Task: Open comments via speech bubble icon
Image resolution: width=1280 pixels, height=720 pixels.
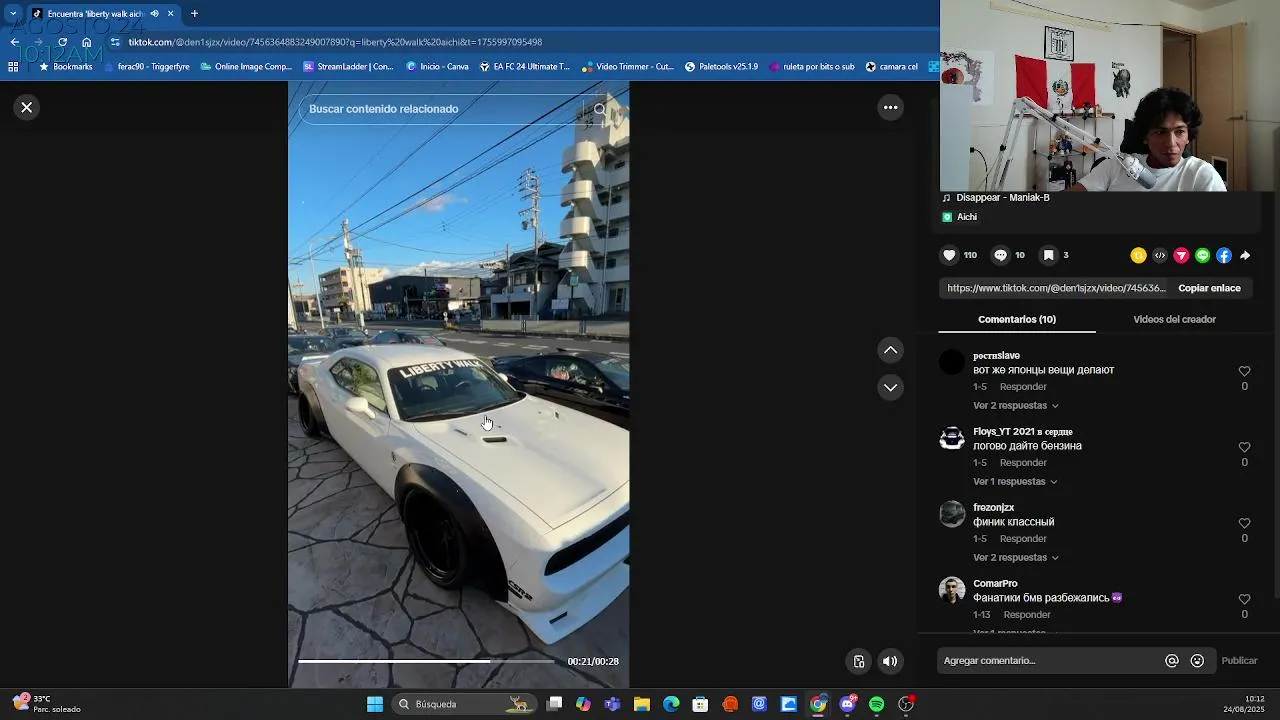Action: pos(1000,255)
